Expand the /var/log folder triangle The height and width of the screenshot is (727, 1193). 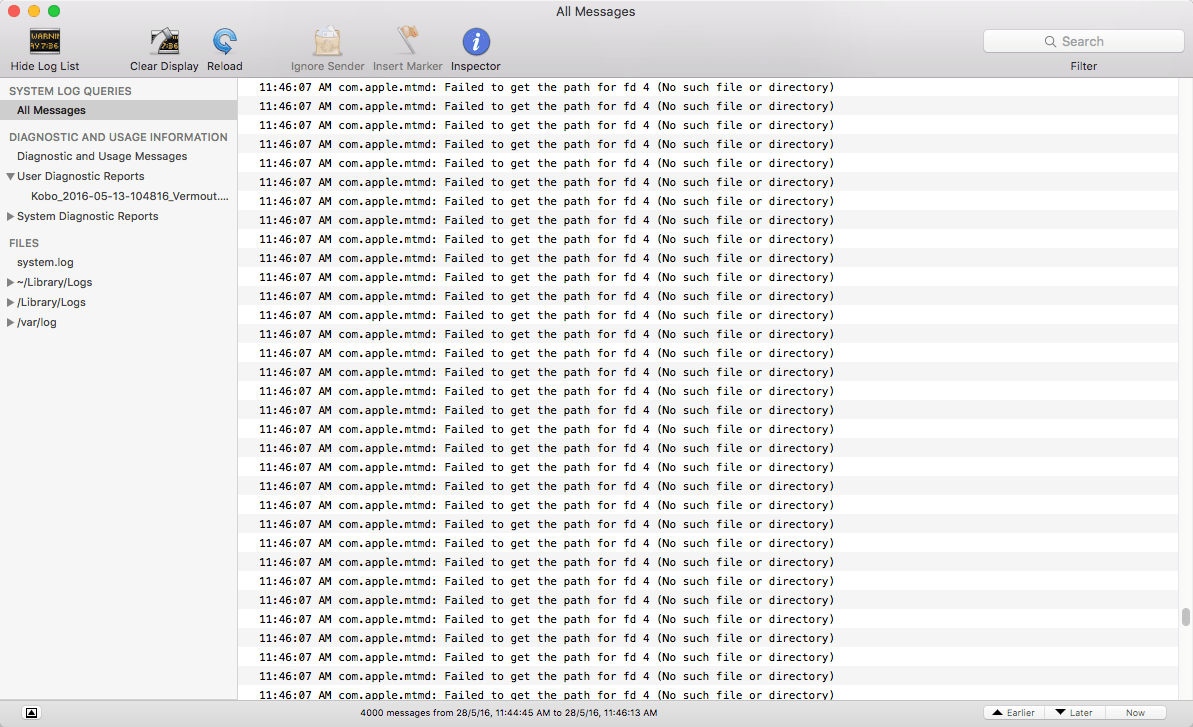click(11, 322)
